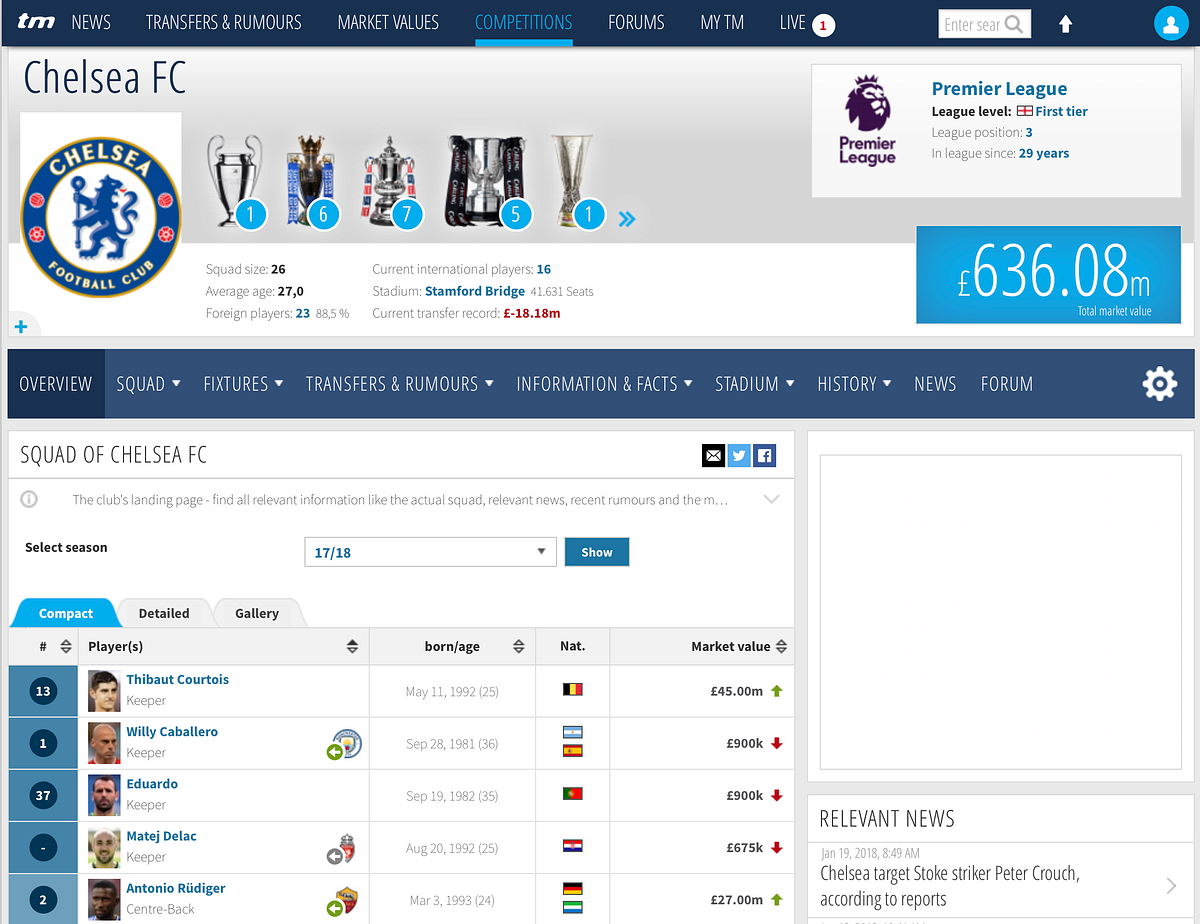Click the upward arrow icon in header

(1066, 24)
